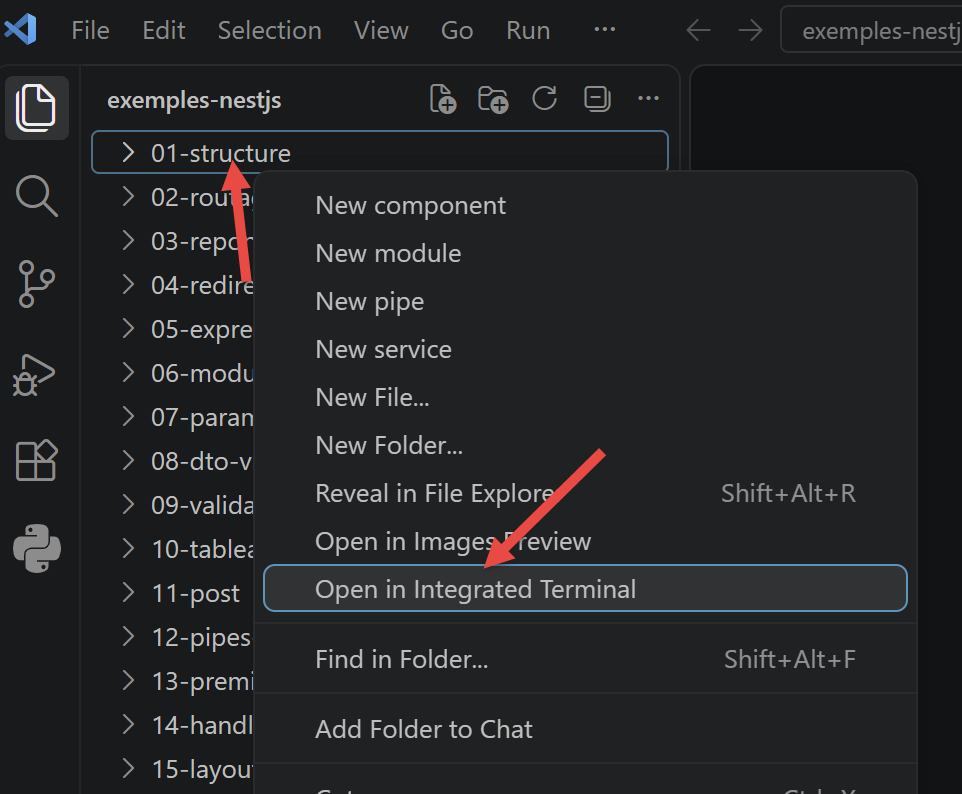Click the exemples-nestj command center search box
962x794 pixels.
[871, 30]
